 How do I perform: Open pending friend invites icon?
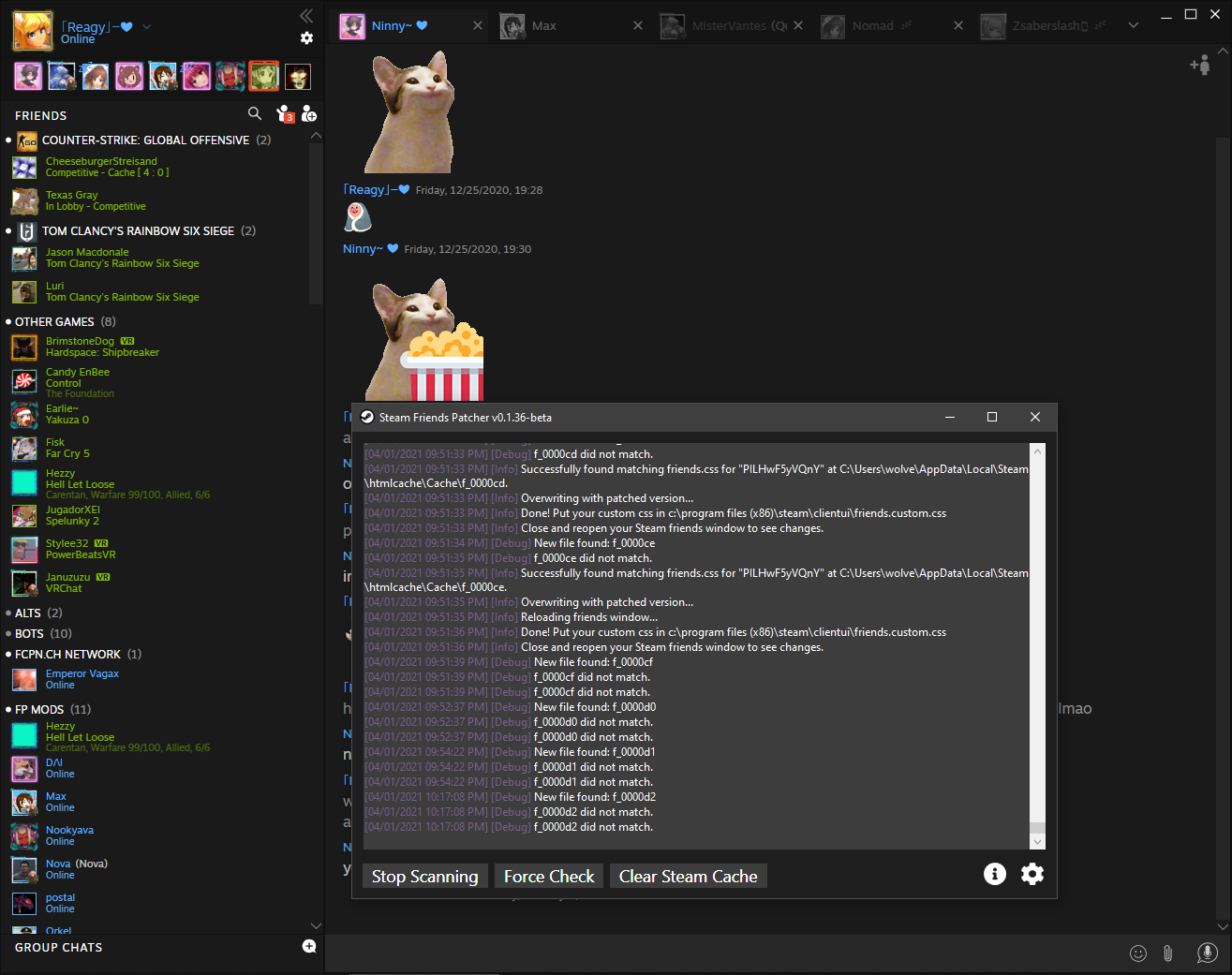tap(285, 114)
